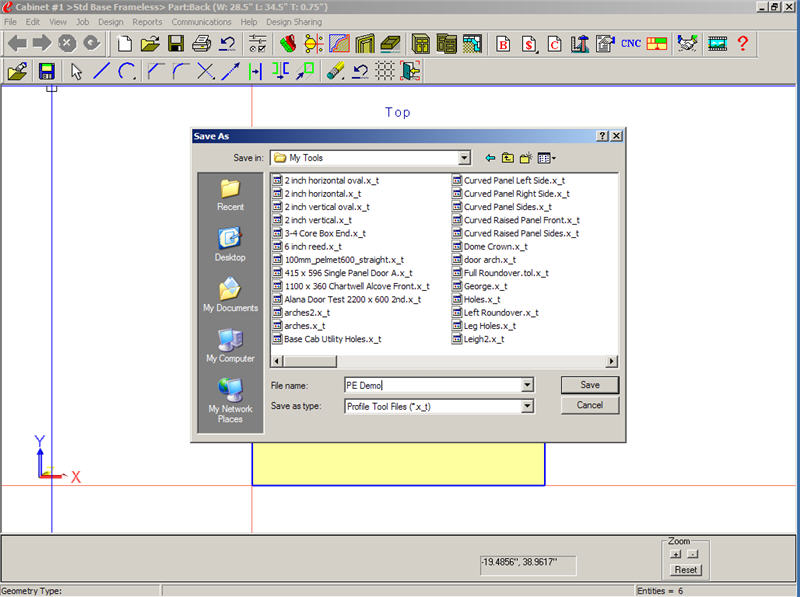The height and width of the screenshot is (597, 800).
Task: Select the file Dome Crown.x_t
Action: [x=490, y=246]
